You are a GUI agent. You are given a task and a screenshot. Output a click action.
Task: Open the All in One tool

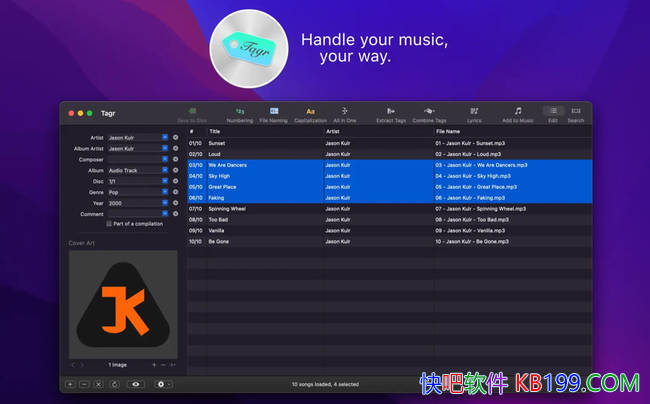(x=344, y=113)
